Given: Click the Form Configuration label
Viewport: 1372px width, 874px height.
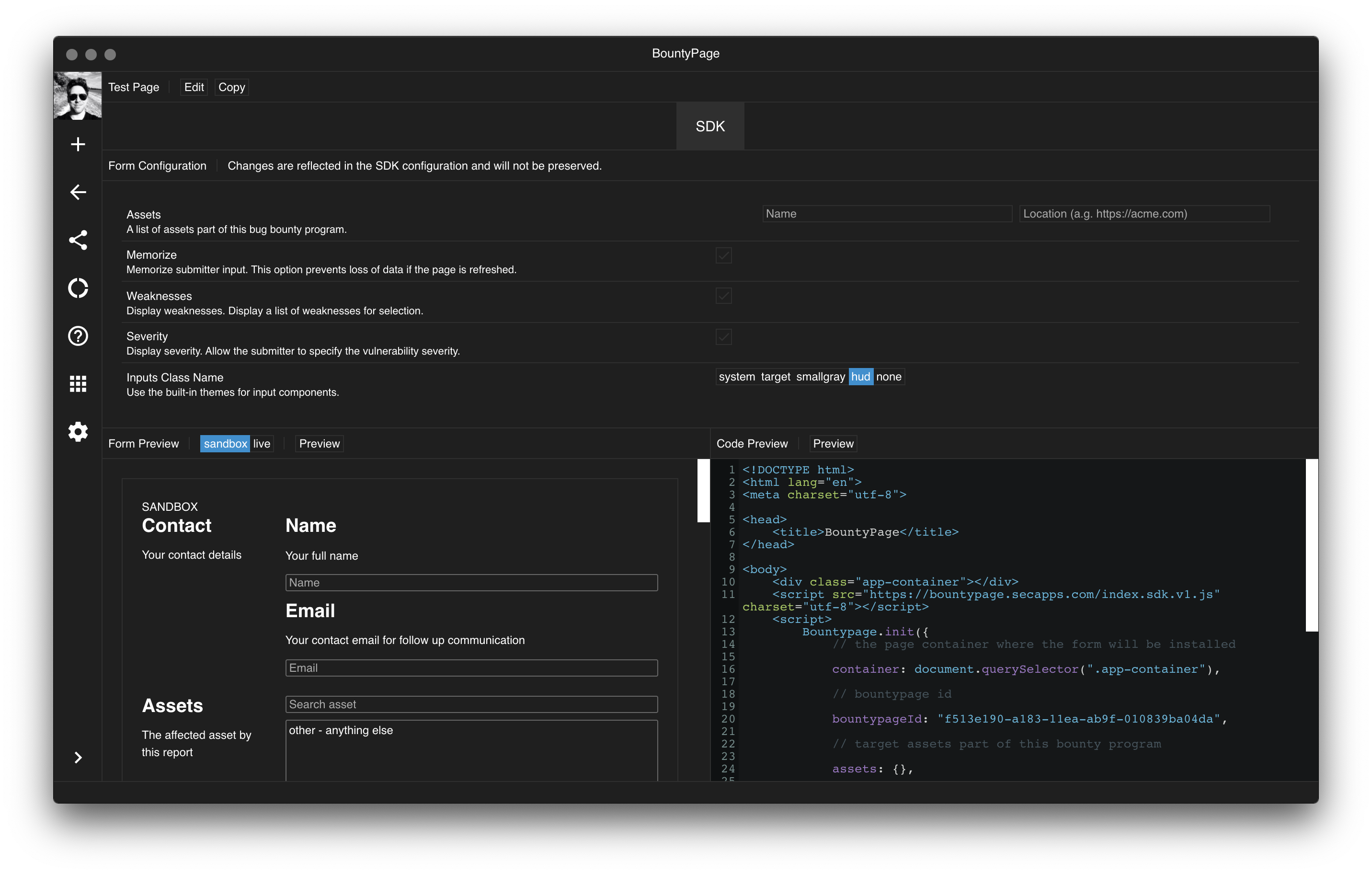Looking at the screenshot, I should [157, 166].
